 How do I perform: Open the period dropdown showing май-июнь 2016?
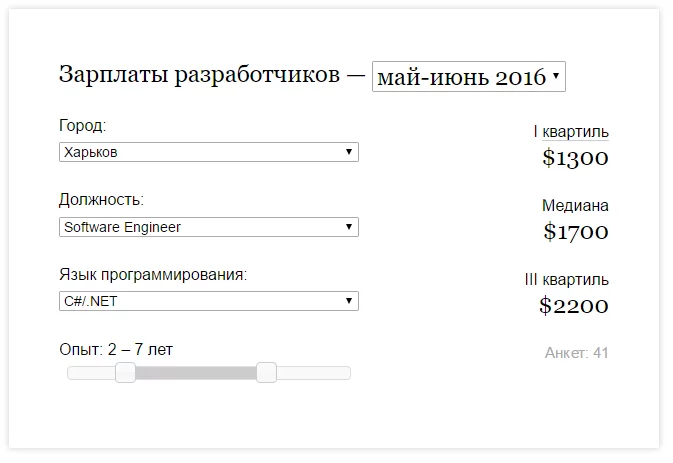(468, 77)
